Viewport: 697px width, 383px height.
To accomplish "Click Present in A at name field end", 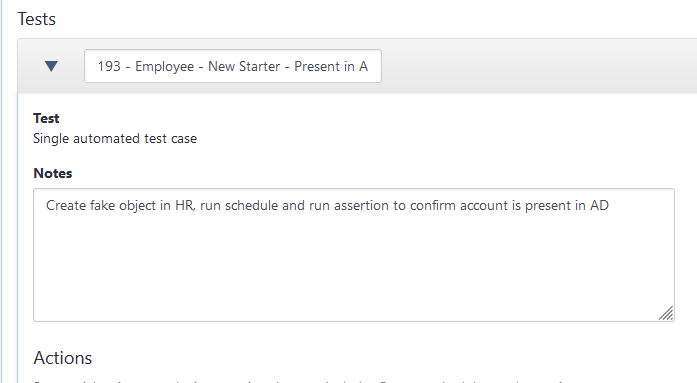I will (x=331, y=66).
